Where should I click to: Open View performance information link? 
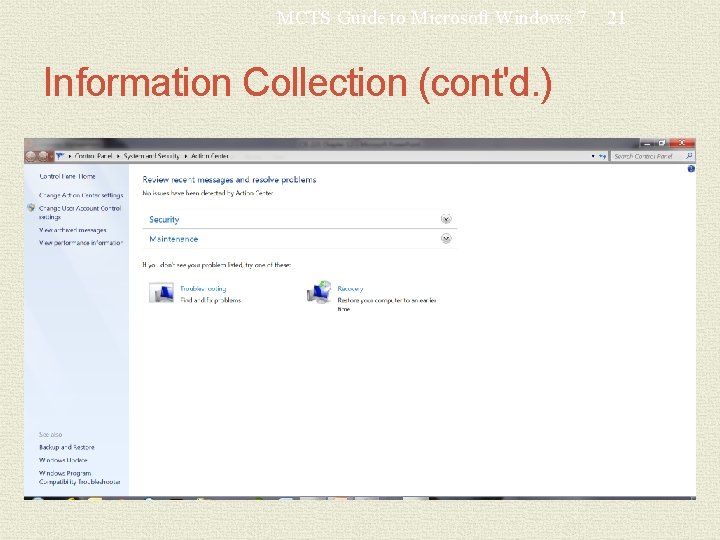81,242
